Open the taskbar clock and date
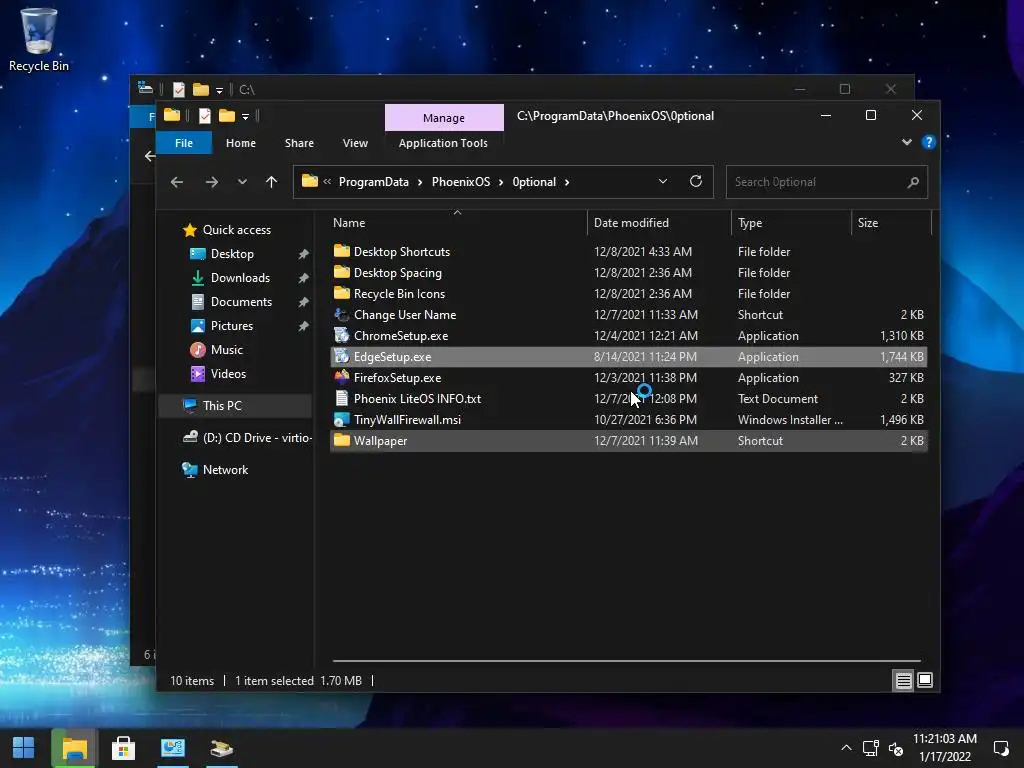Viewport: 1024px width, 768px height. pos(944,748)
